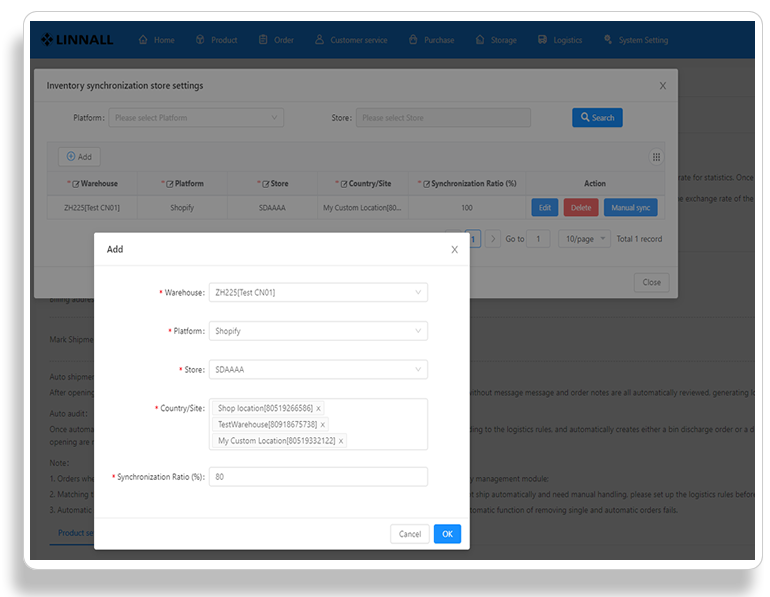Open the Store dropdown showing SDAAAA

point(318,370)
